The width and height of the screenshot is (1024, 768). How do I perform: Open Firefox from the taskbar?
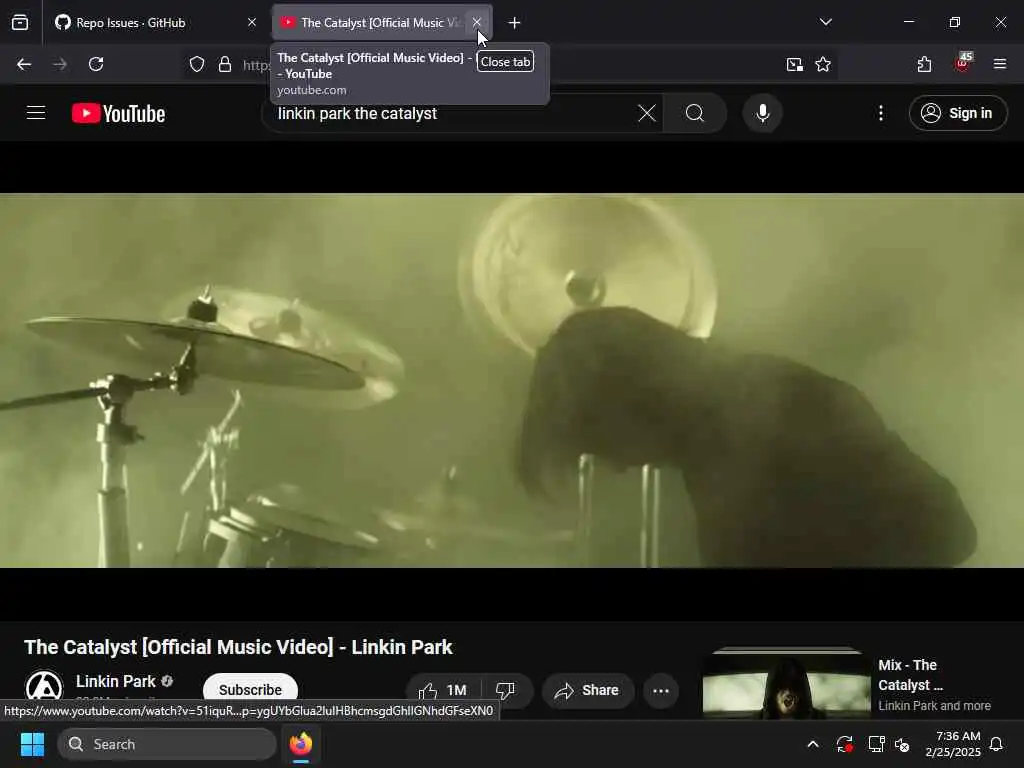pyautogui.click(x=301, y=744)
